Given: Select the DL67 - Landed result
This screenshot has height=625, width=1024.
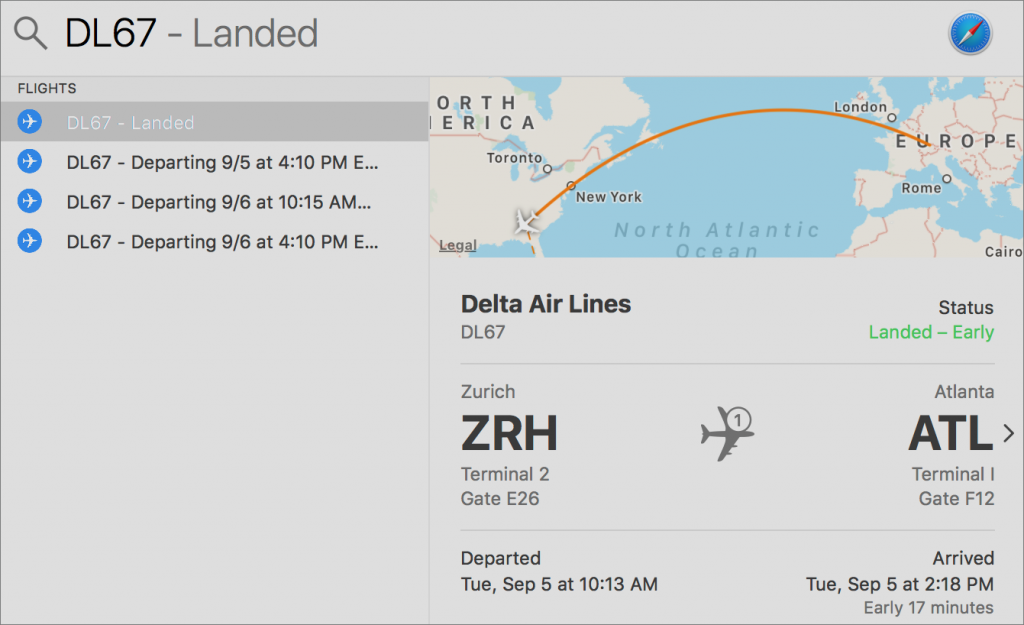Looking at the screenshot, I should 215,121.
